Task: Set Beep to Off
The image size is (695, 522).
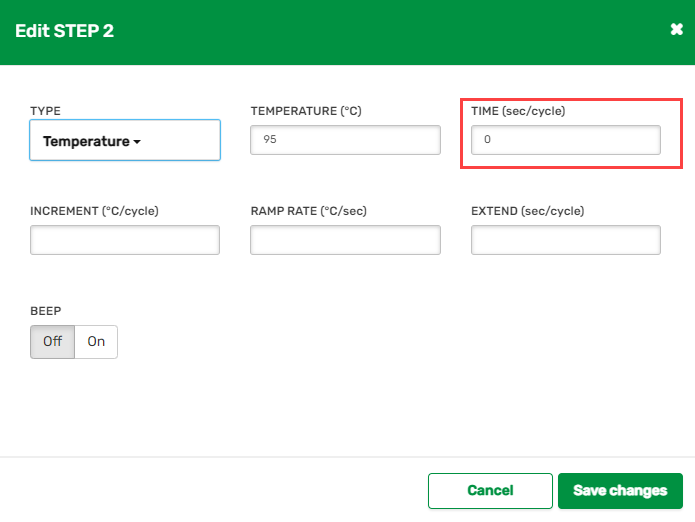Action: coord(53,341)
